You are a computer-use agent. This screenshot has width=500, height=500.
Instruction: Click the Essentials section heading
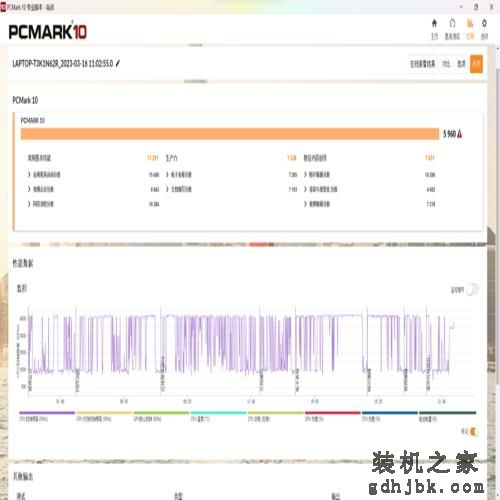tap(39, 158)
